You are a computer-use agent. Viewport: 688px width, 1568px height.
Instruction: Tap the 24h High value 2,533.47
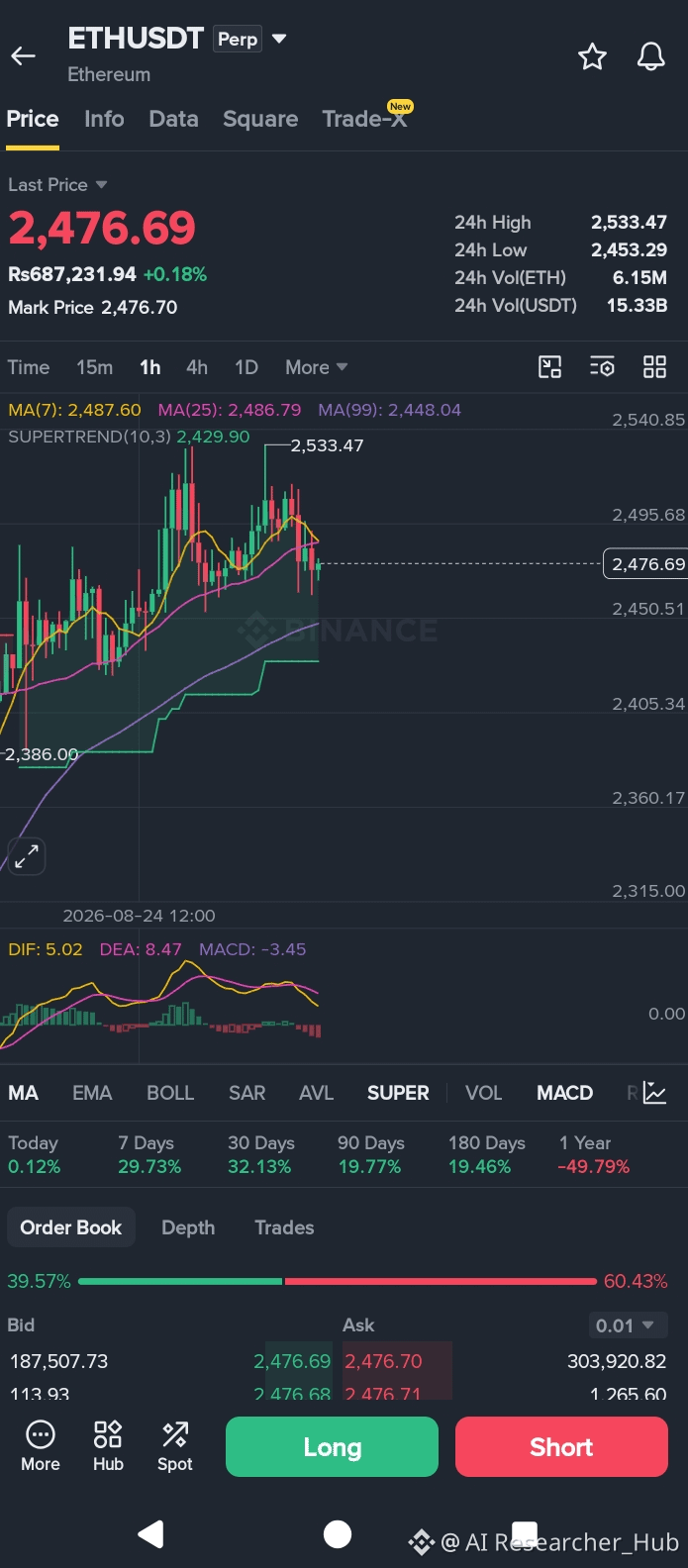629,222
